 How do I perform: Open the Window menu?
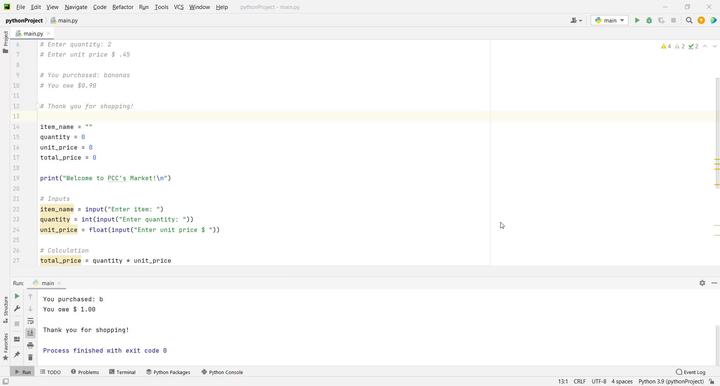(199, 7)
